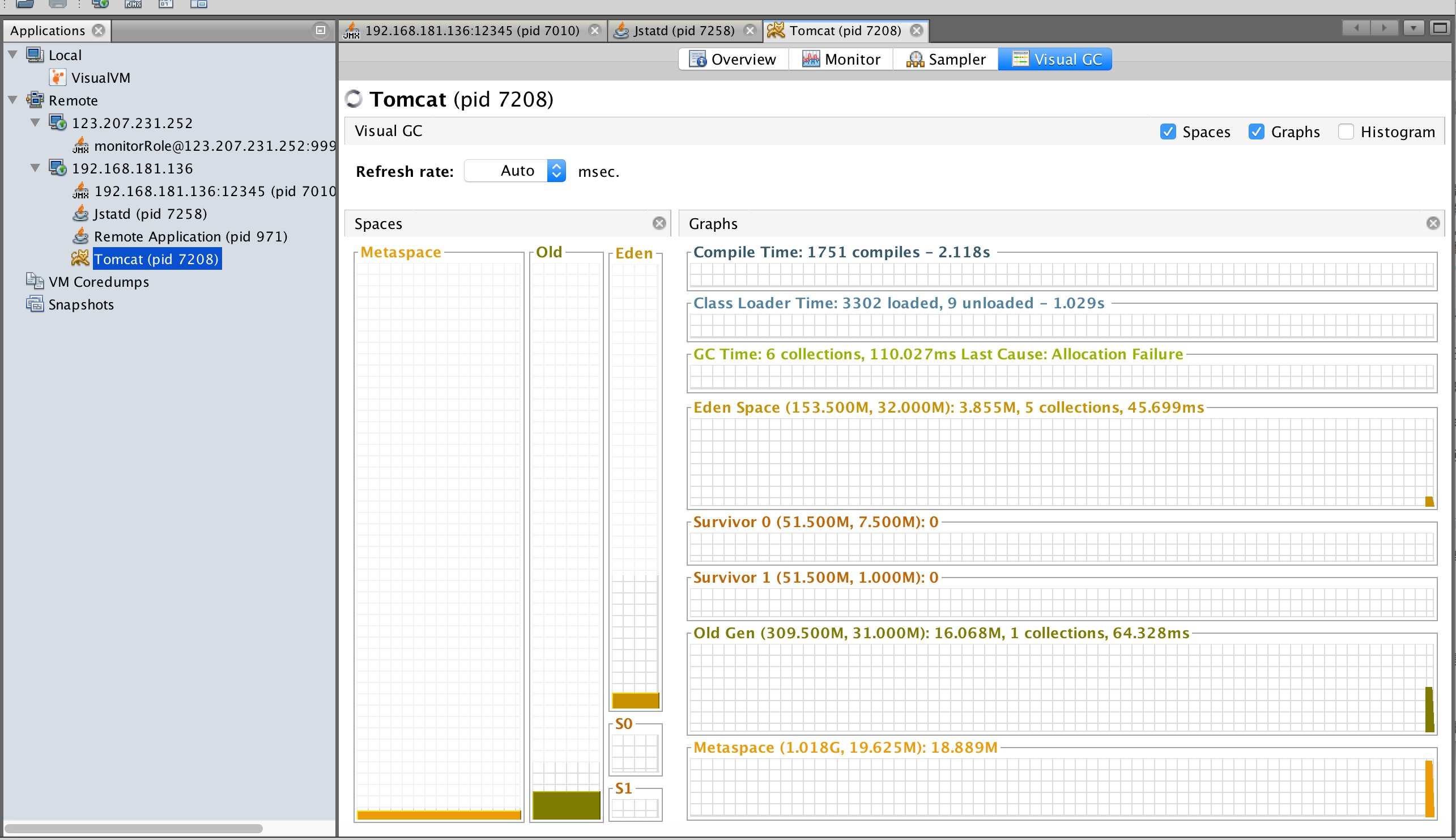This screenshot has height=840, width=1456.
Task: Minimize the Applications panel using its corner icon
Action: pos(321,30)
